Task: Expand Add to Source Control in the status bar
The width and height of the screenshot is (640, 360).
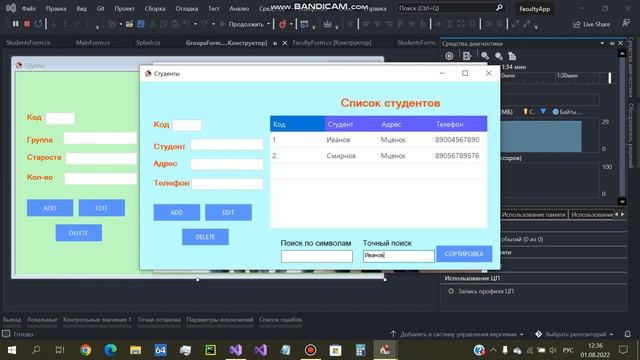Action: coord(522,334)
